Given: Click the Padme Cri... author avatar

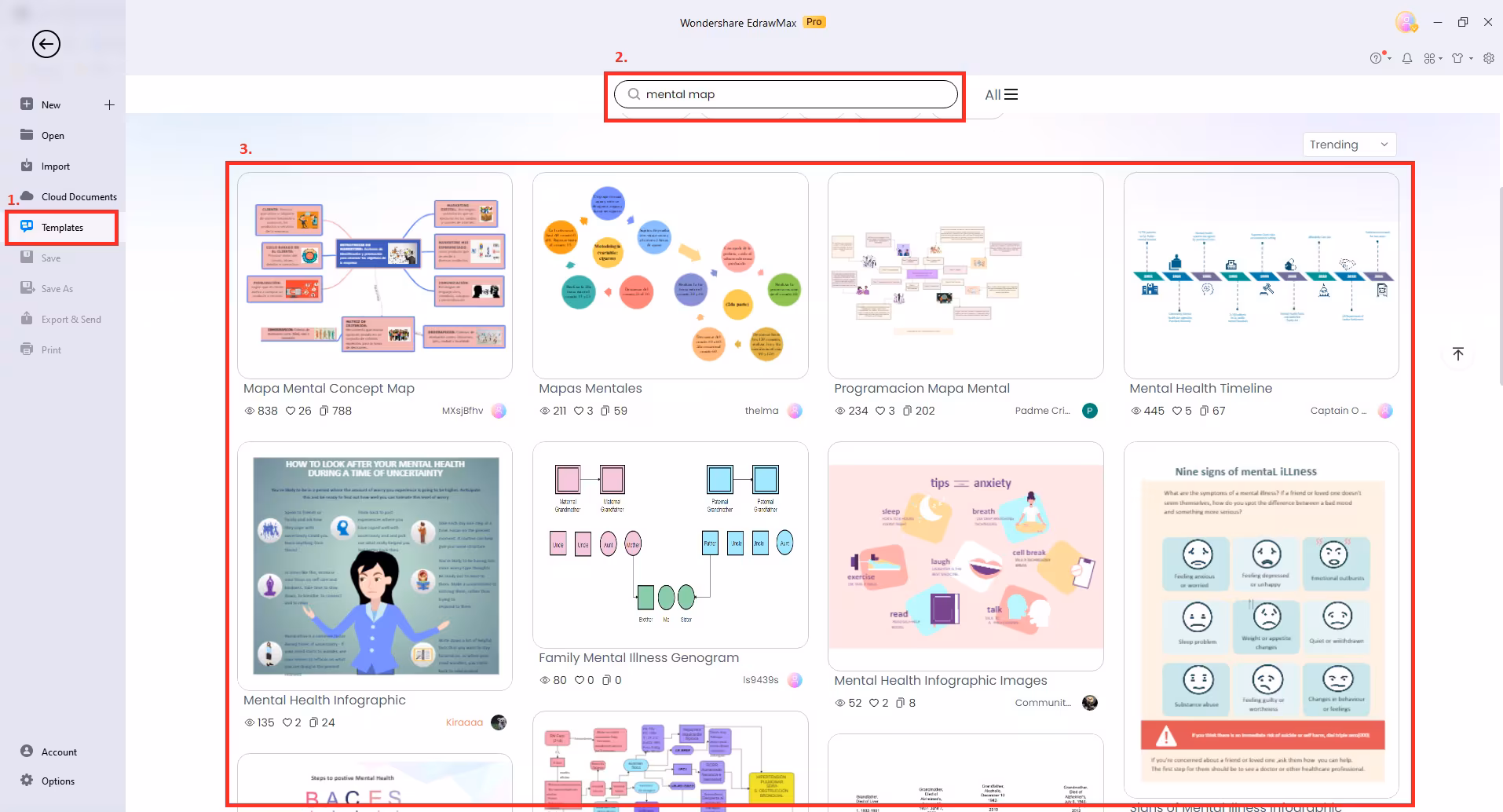Looking at the screenshot, I should (x=1090, y=411).
